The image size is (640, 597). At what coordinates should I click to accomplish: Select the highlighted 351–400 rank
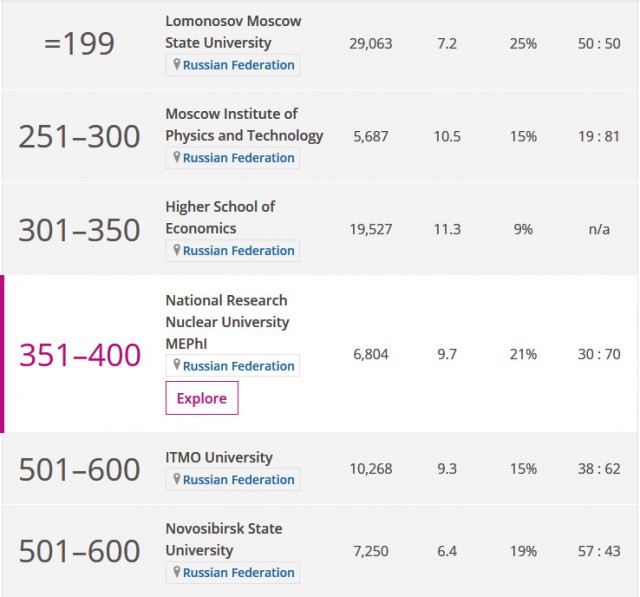click(x=80, y=355)
